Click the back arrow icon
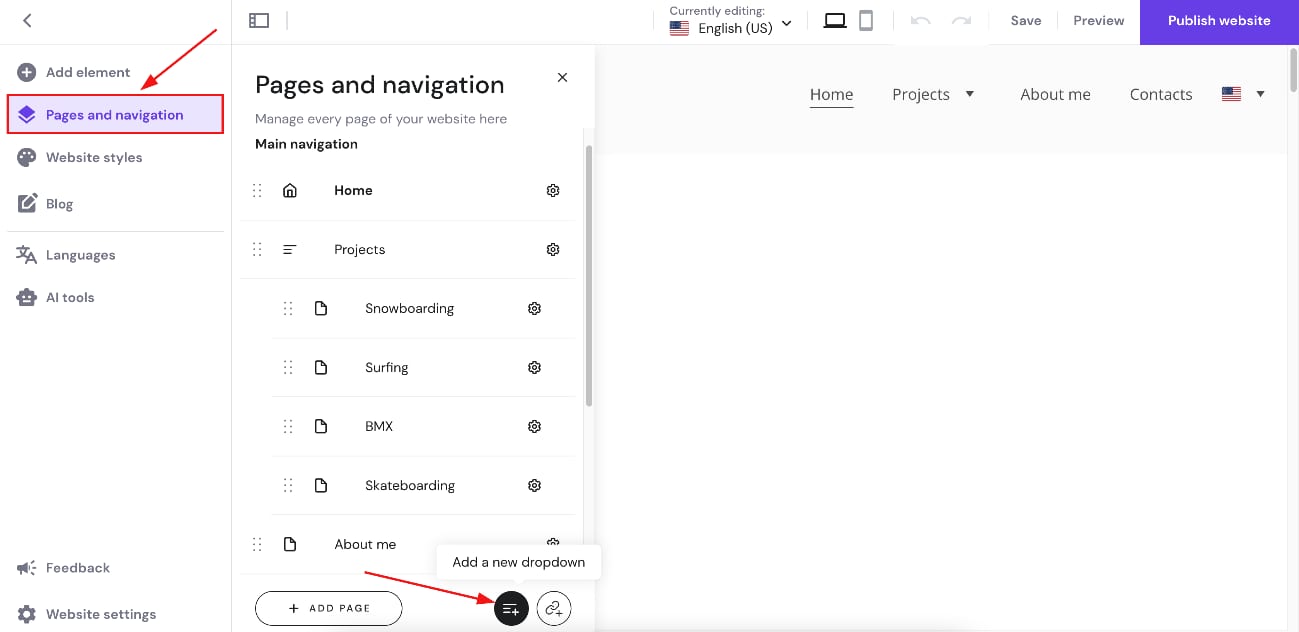The width and height of the screenshot is (1299, 632). pyautogui.click(x=27, y=21)
